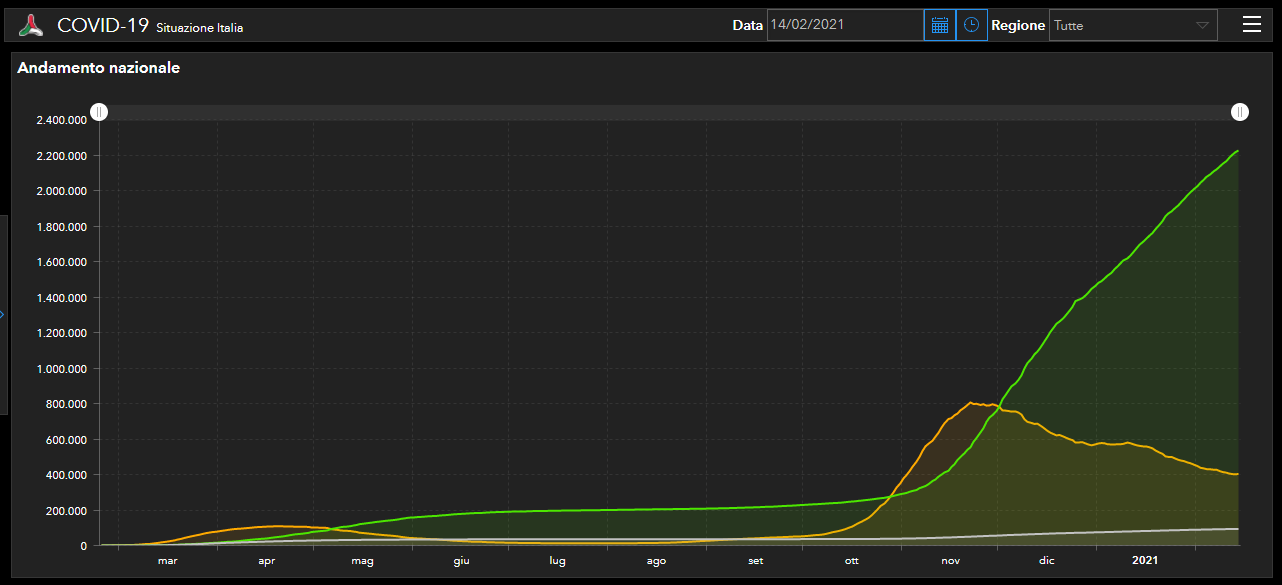
Task: Click the clock time icon
Action: tap(972, 25)
